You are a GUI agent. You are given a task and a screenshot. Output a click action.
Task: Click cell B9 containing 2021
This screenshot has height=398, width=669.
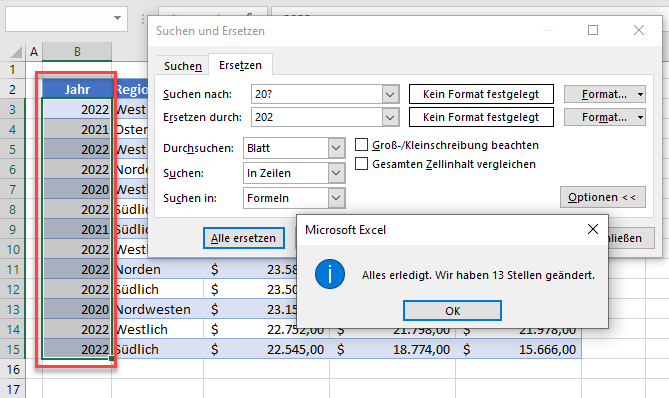(77, 230)
